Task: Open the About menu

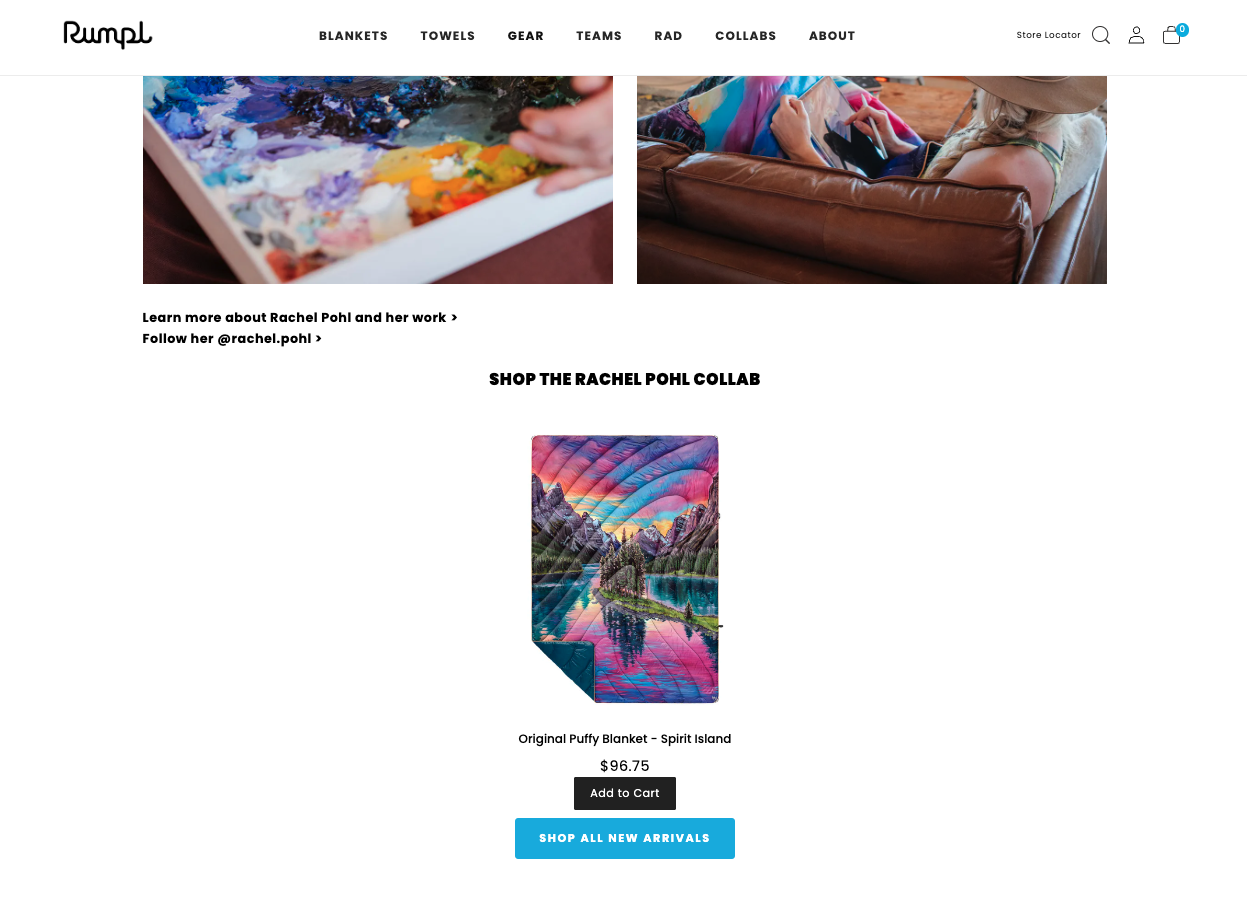Action: 832,36
